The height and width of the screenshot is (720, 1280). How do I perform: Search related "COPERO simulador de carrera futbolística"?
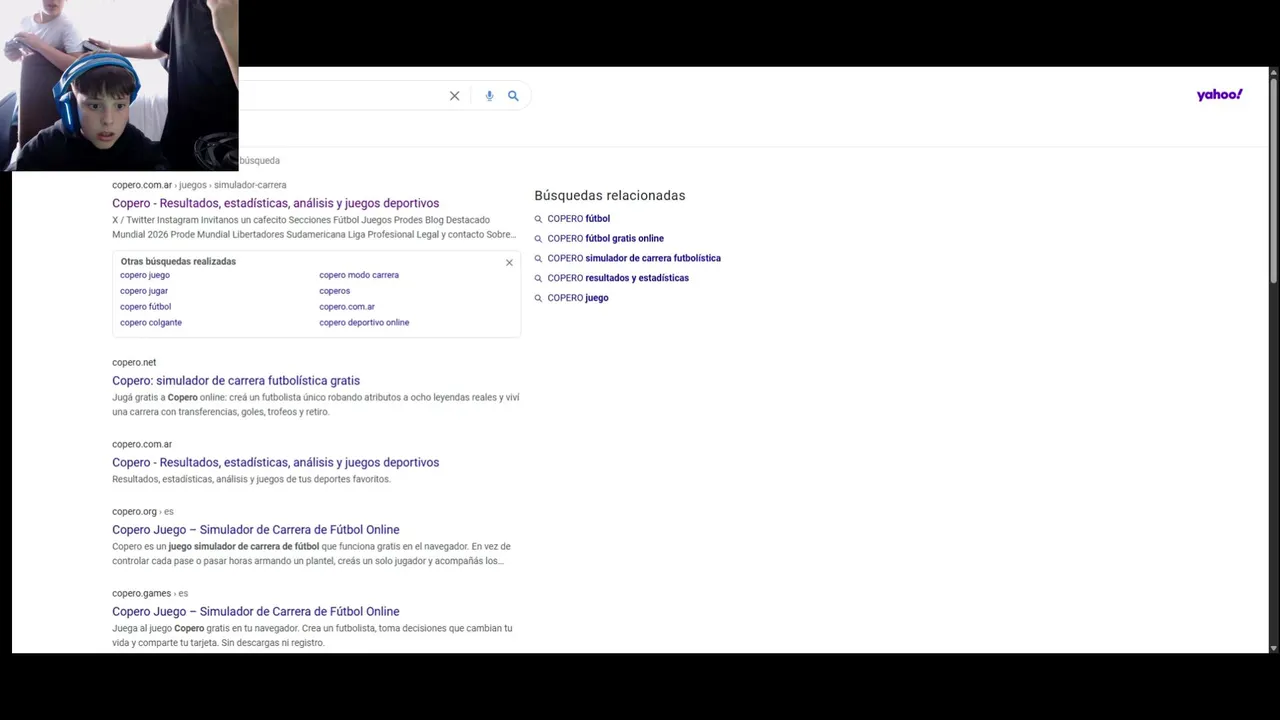(634, 259)
